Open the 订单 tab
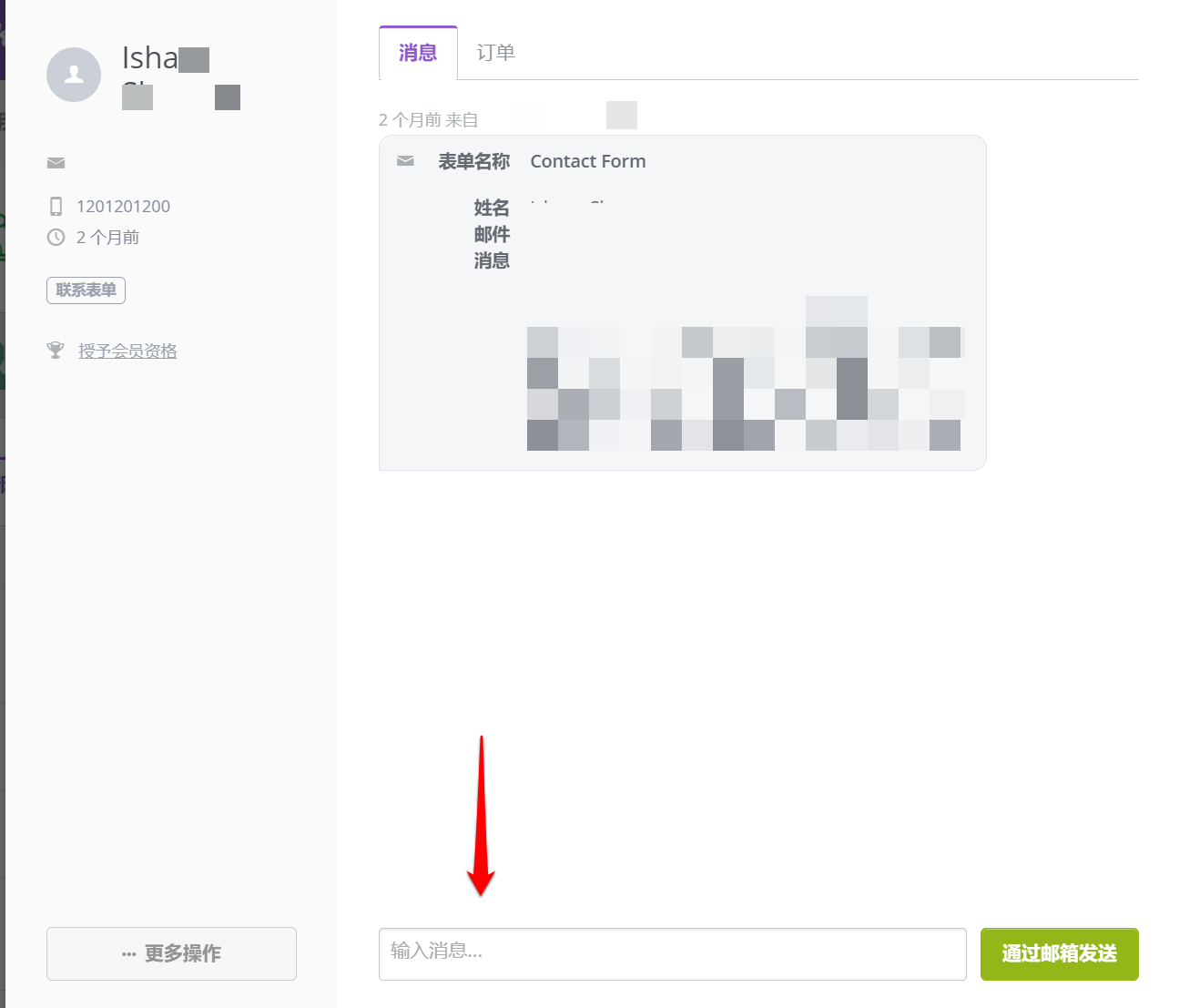The image size is (1179, 1008). click(x=496, y=53)
